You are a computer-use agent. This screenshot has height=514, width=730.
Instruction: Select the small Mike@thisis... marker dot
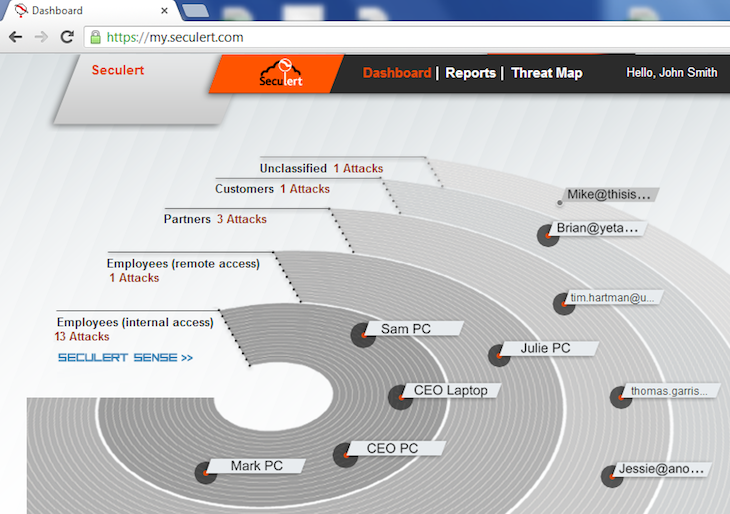coord(560,203)
